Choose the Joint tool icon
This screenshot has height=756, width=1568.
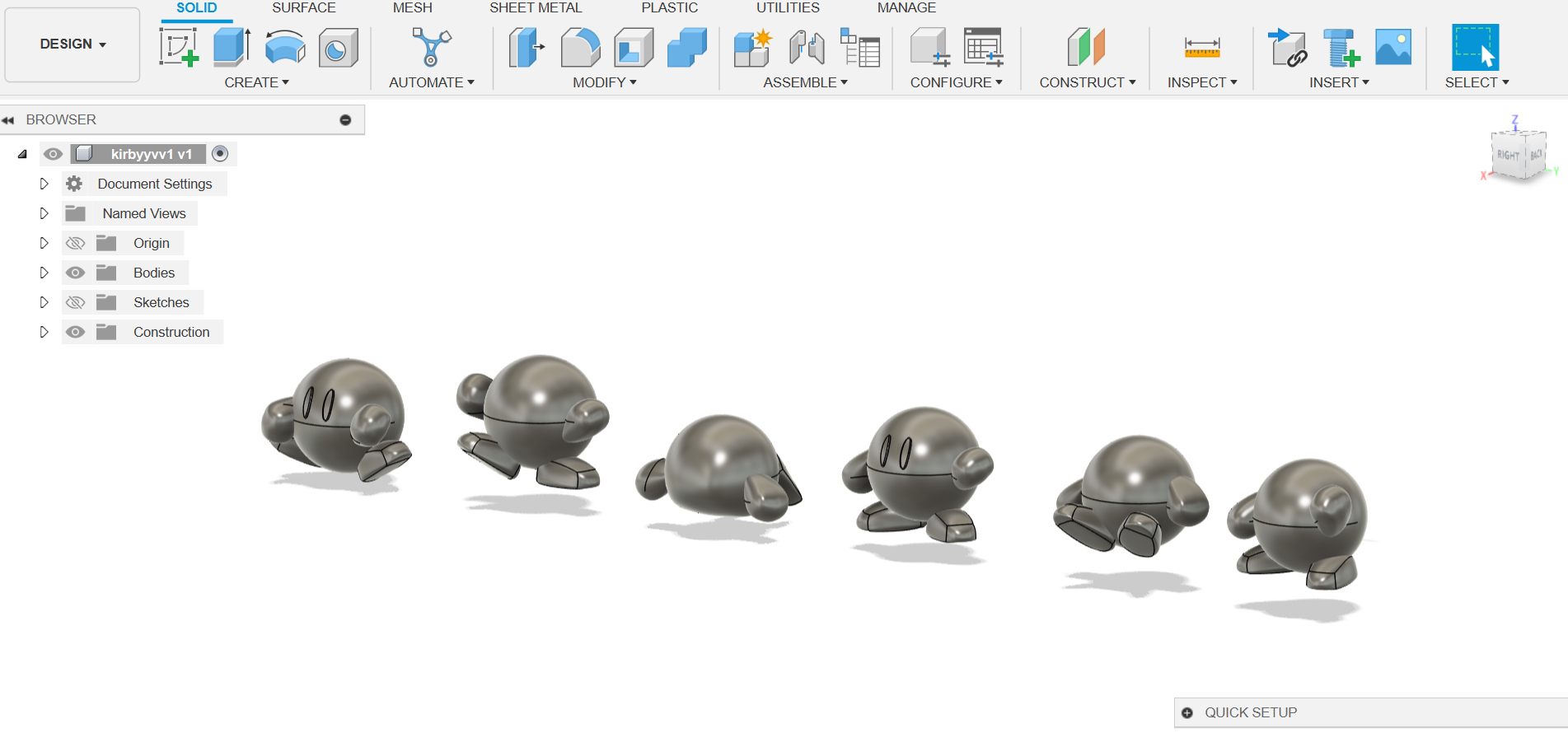tap(807, 47)
